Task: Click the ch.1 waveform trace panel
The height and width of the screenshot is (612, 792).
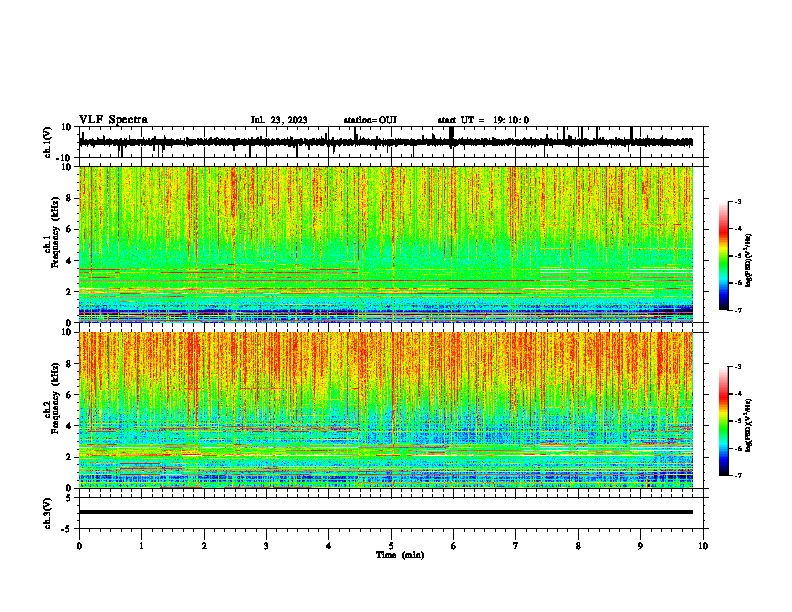Action: (393, 142)
